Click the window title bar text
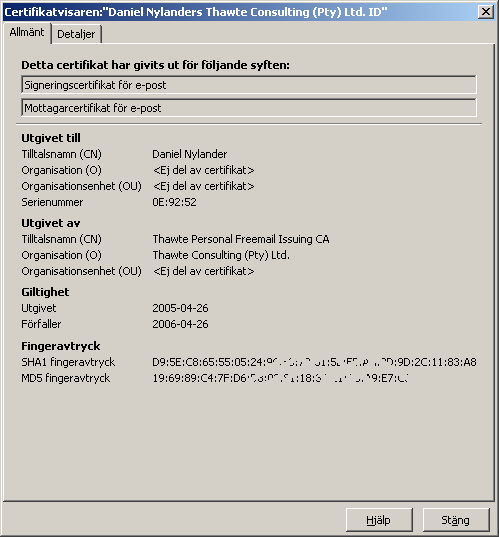 coord(196,12)
